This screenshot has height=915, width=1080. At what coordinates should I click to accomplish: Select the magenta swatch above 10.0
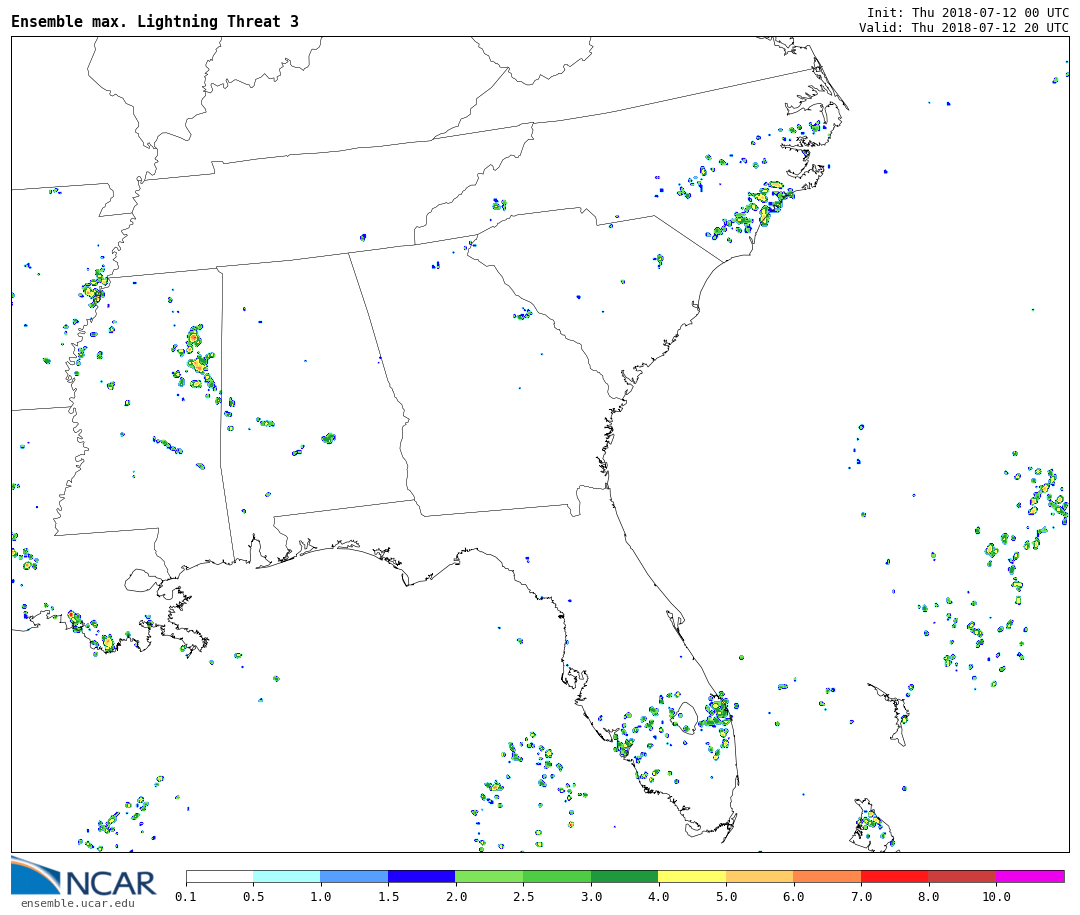pos(1029,876)
